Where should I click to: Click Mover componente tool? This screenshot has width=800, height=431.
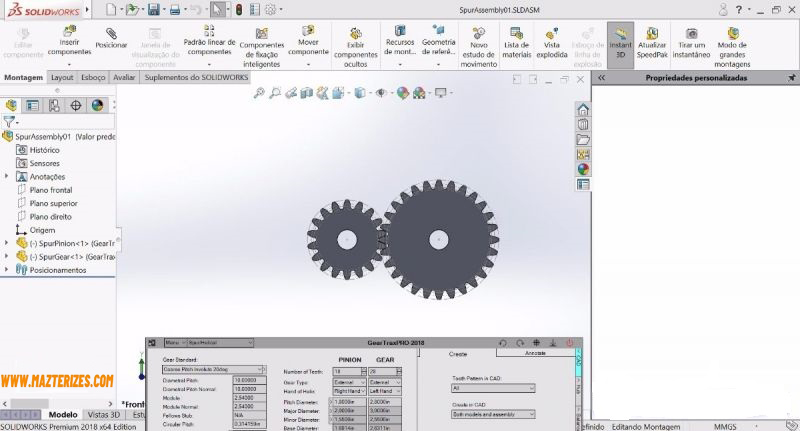tap(308, 41)
